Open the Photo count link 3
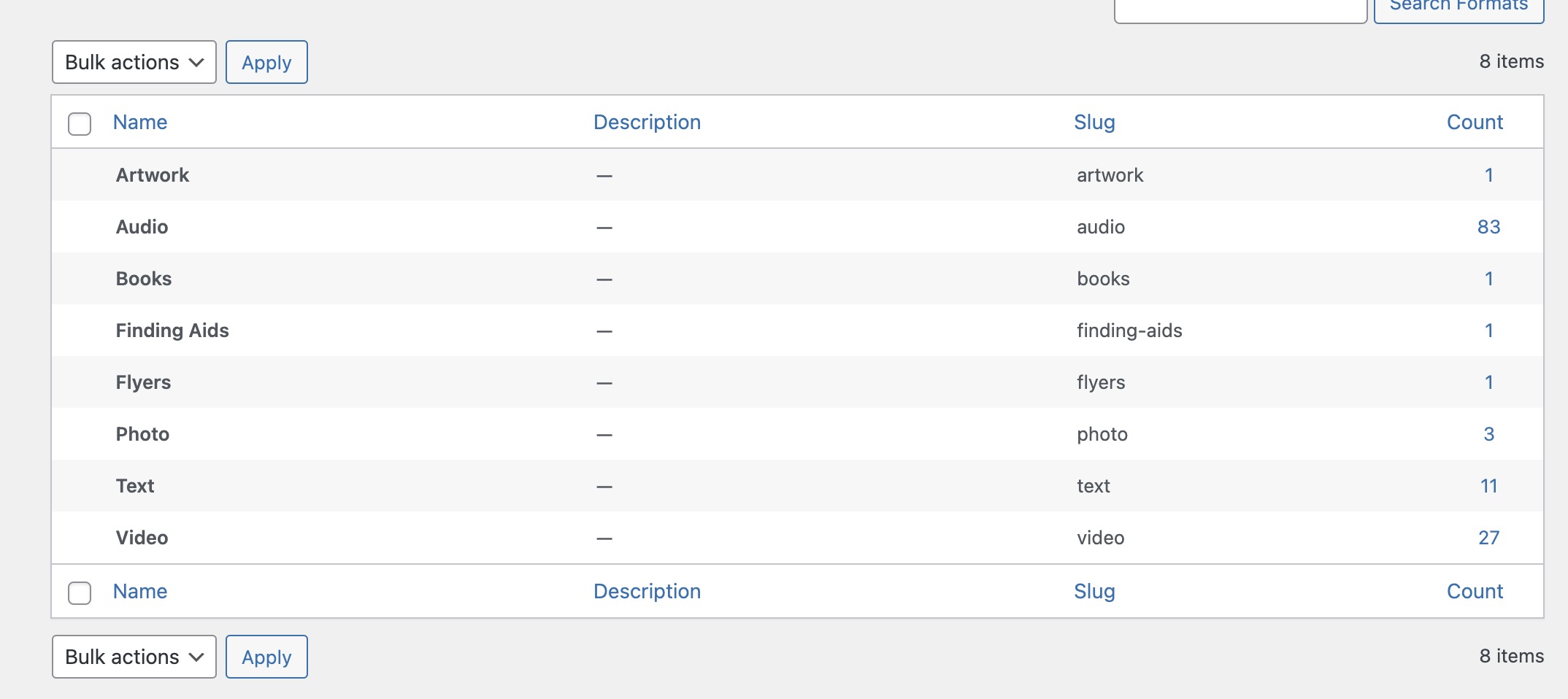 [x=1488, y=434]
